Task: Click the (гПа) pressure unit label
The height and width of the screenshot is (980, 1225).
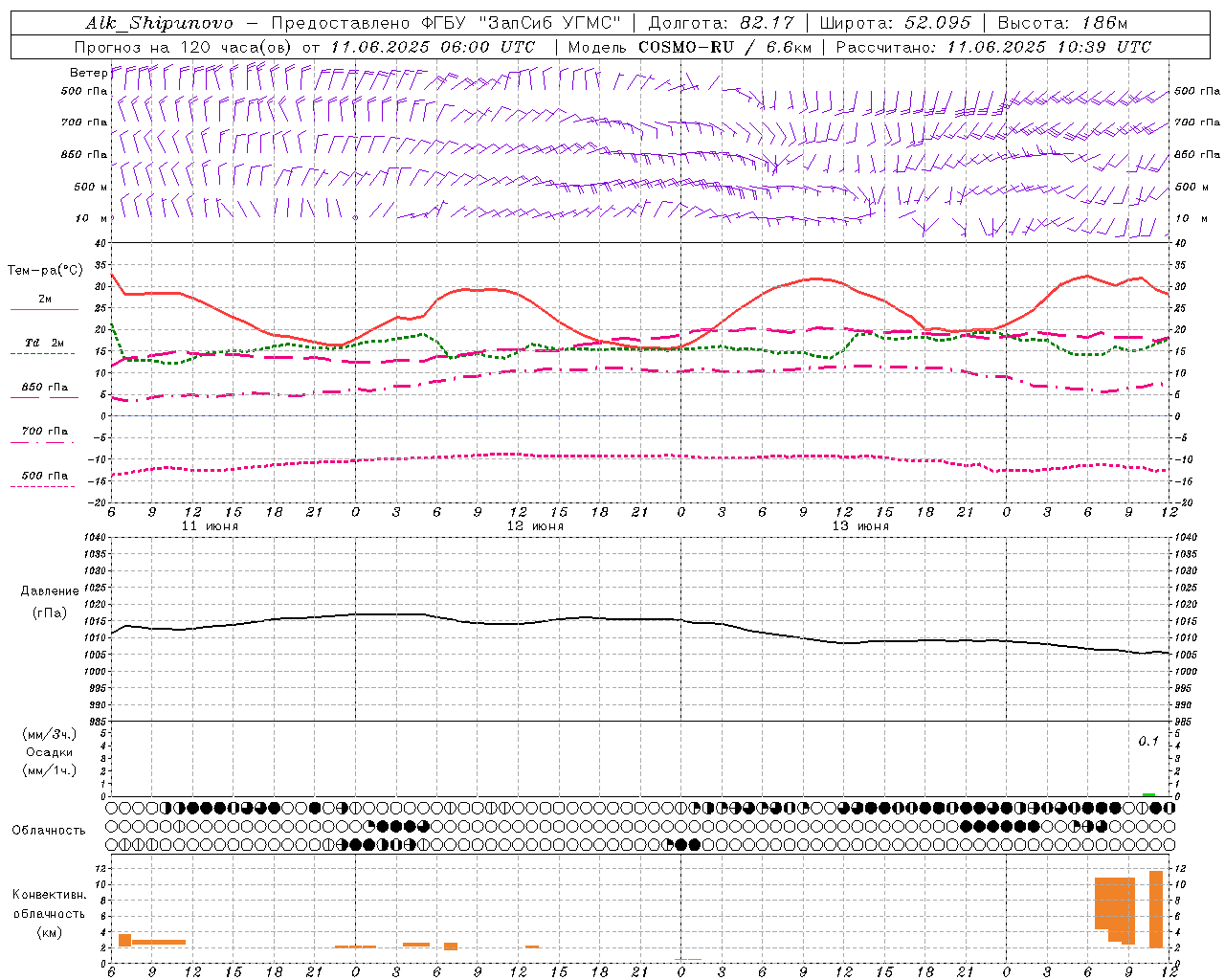Action: pos(50,612)
